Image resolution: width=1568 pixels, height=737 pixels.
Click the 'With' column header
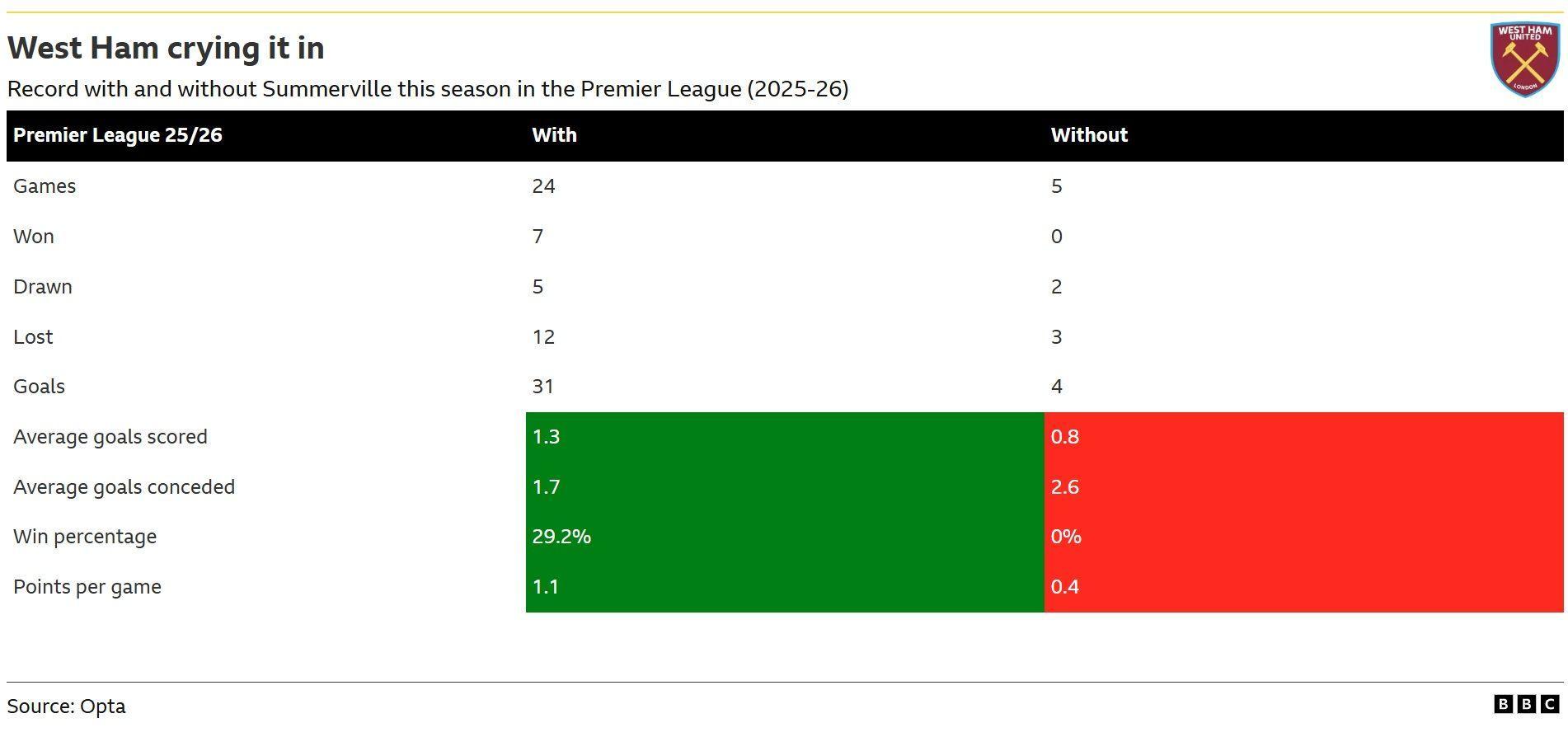554,135
